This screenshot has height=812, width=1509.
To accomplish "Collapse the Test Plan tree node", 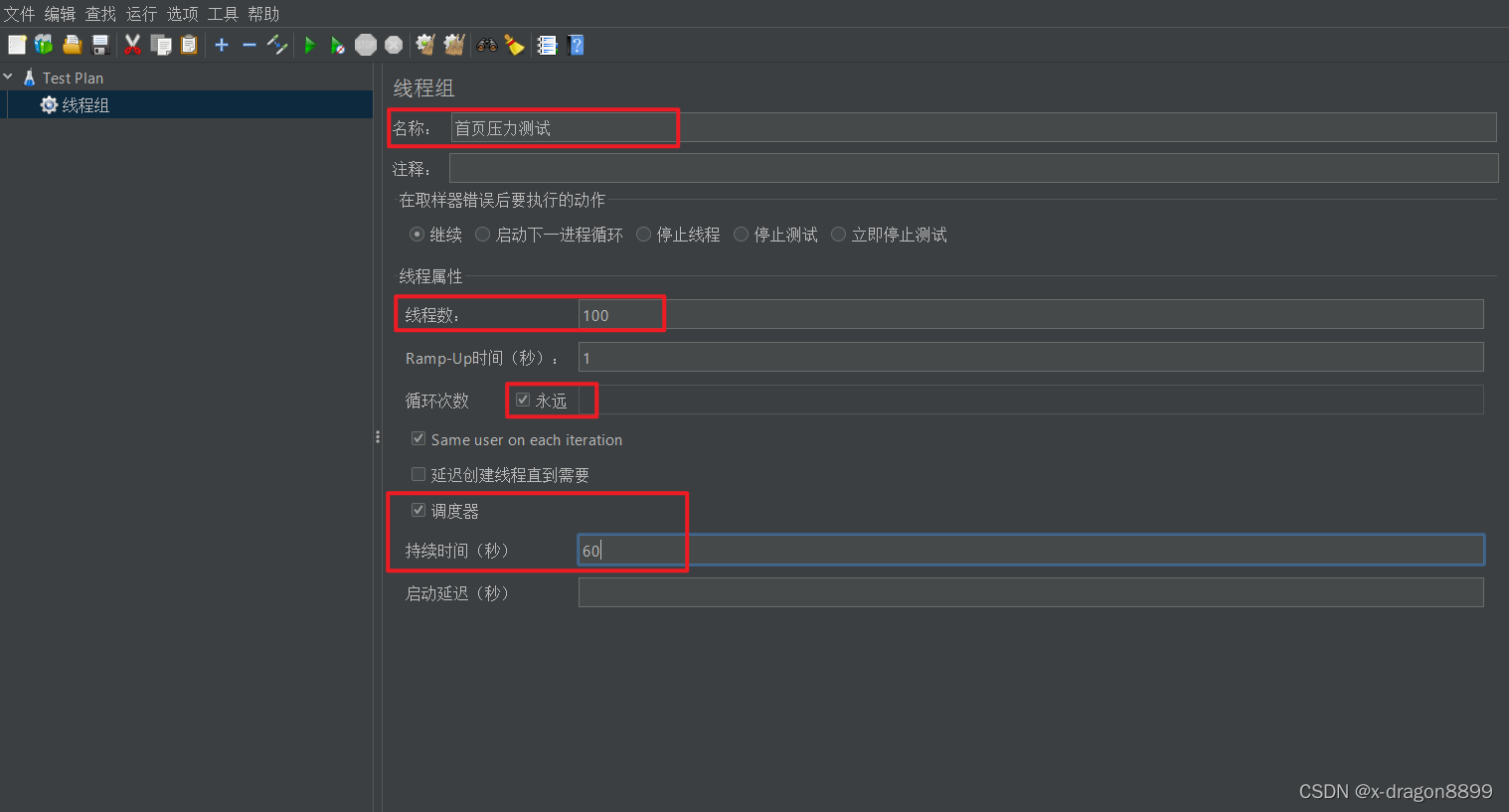I will (8, 77).
